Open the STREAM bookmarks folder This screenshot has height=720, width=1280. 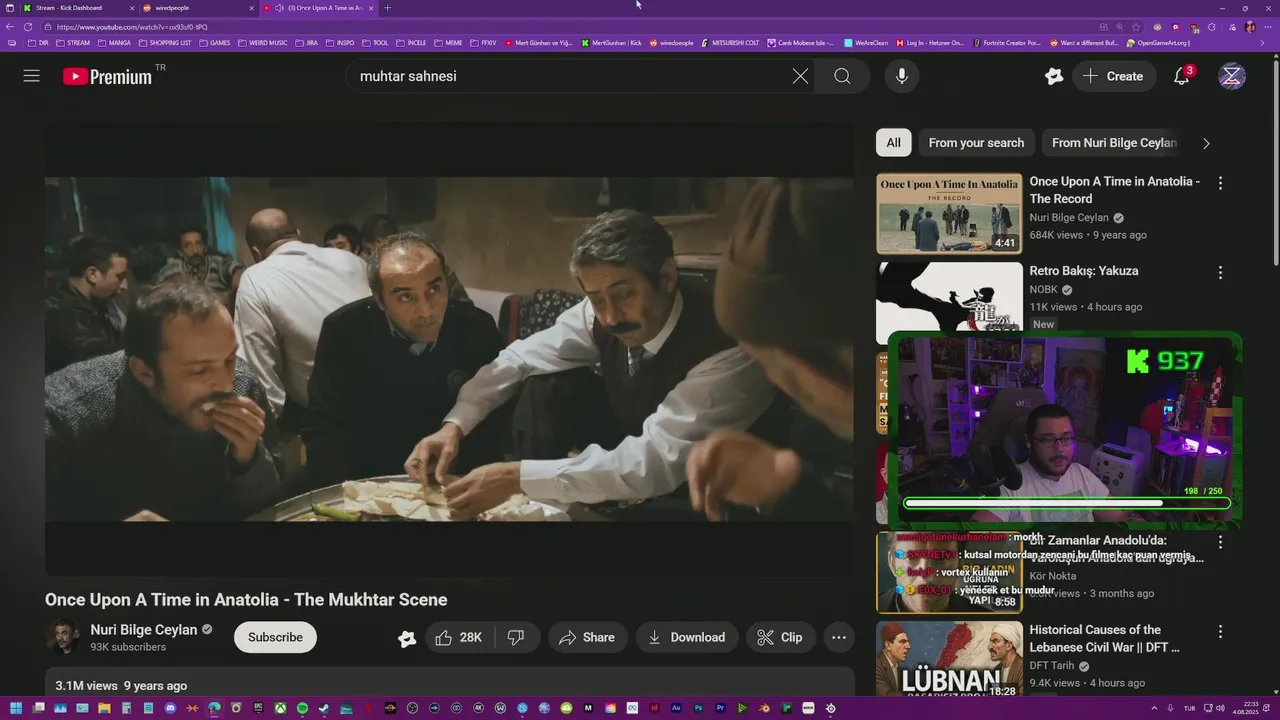click(x=73, y=43)
